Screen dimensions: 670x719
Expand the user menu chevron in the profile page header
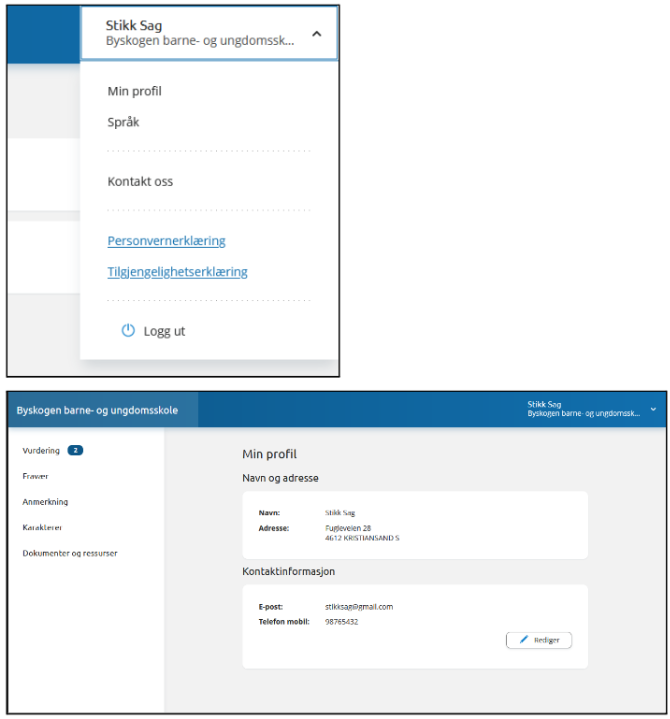click(653, 409)
